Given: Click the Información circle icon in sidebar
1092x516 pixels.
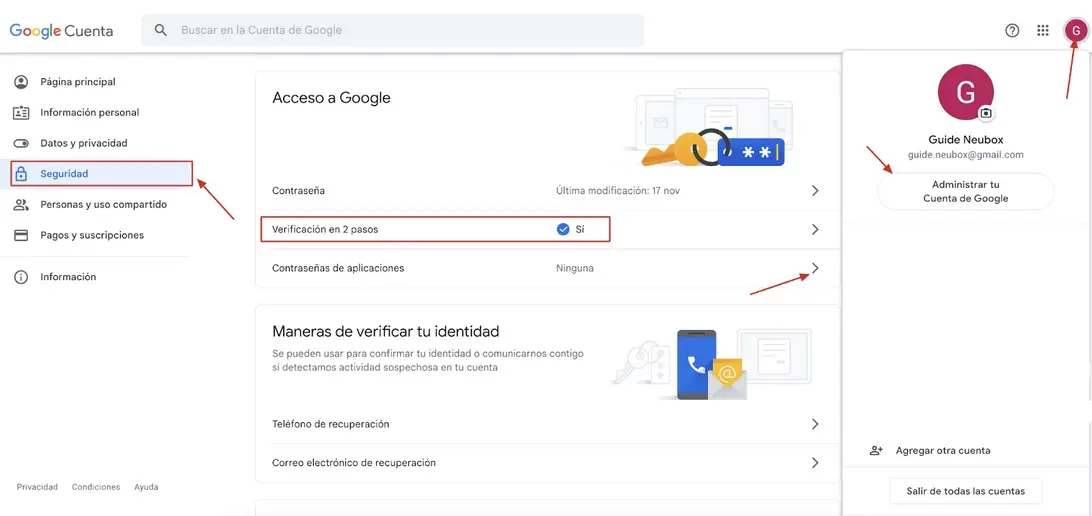Looking at the screenshot, I should click(22, 277).
